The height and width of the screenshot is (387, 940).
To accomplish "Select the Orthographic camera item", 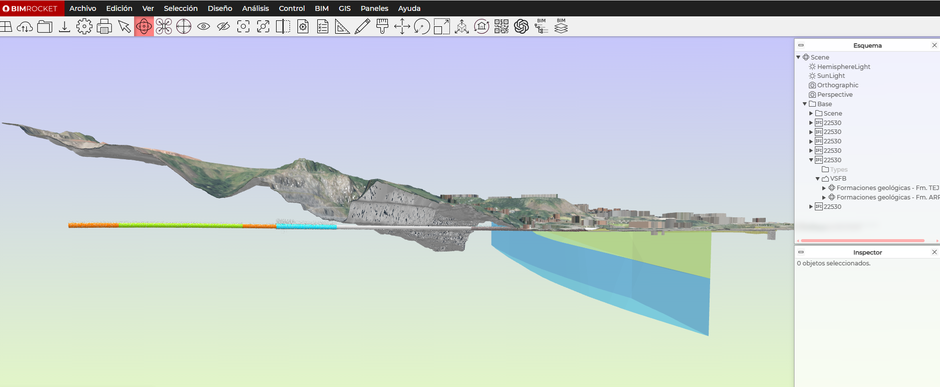I will click(837, 85).
